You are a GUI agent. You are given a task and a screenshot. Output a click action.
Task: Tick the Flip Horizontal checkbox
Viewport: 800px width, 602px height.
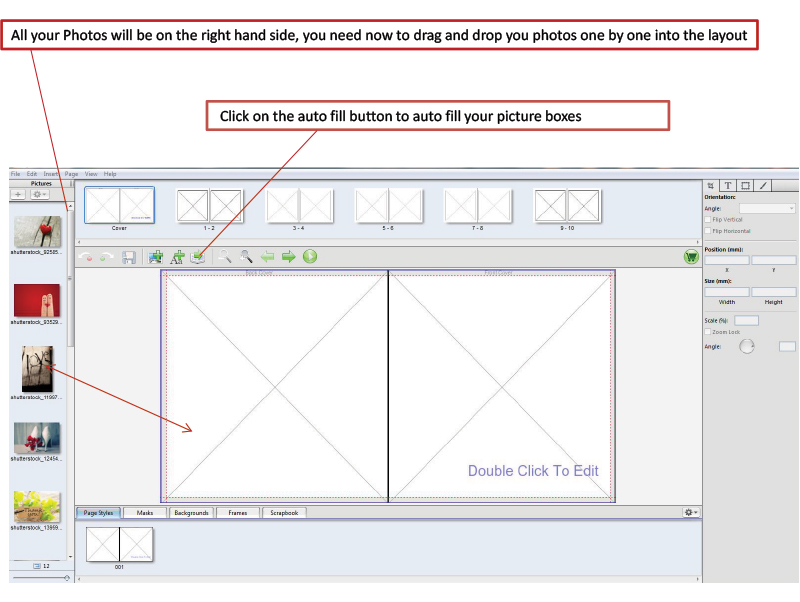click(708, 230)
